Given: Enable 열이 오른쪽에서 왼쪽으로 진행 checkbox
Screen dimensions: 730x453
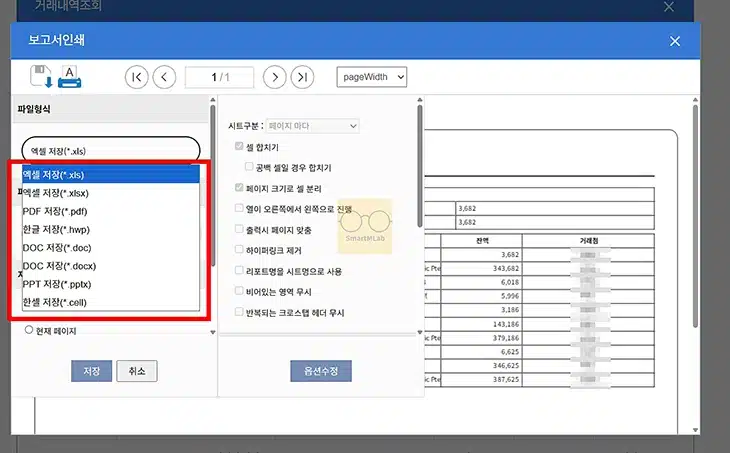Looking at the screenshot, I should pyautogui.click(x=239, y=208).
